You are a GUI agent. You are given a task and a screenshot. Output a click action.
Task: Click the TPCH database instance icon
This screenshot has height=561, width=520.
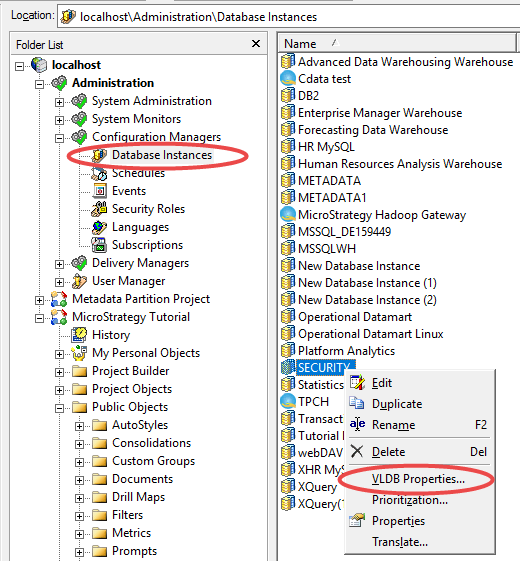[288, 401]
